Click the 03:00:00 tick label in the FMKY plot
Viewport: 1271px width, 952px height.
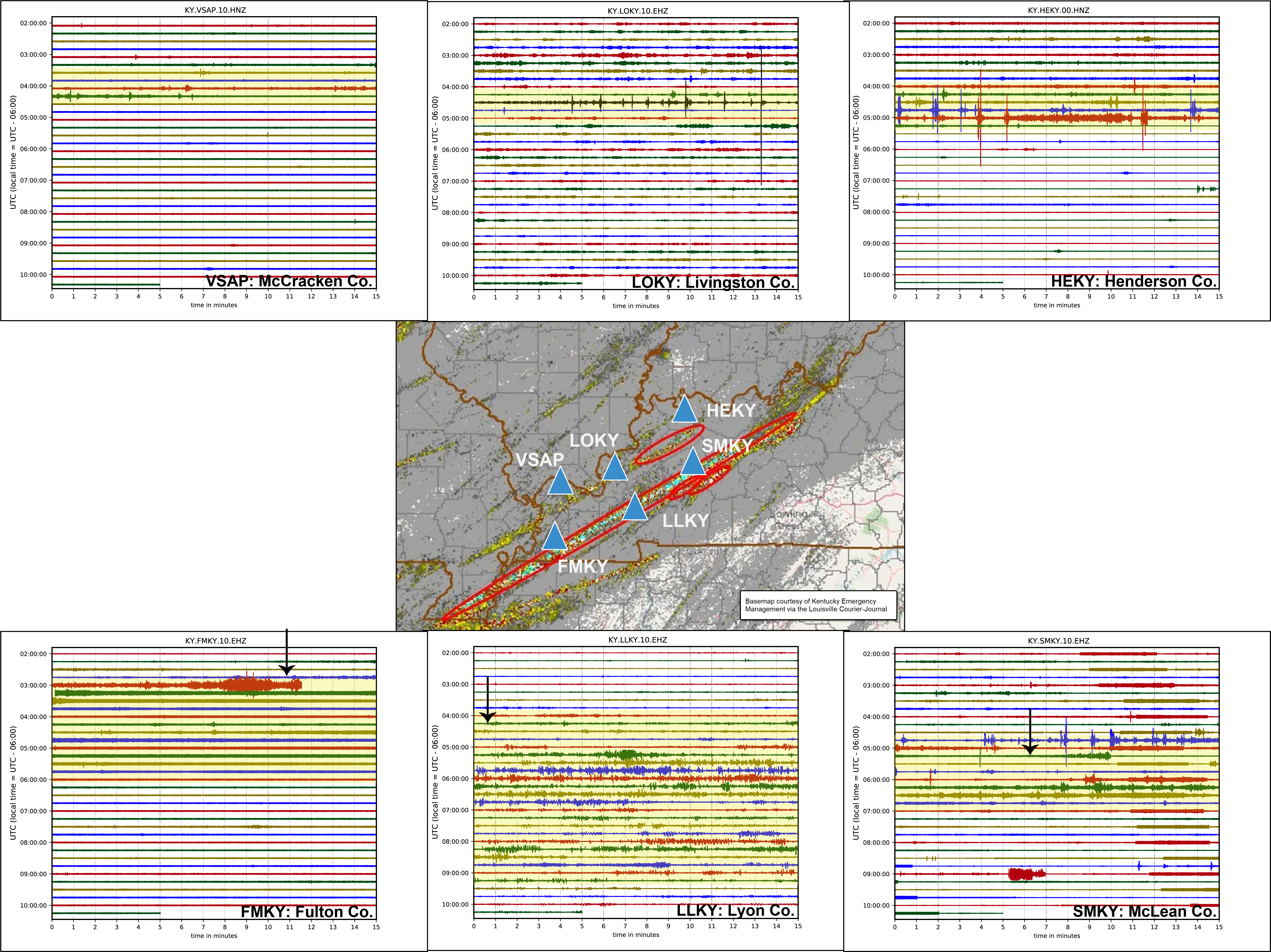click(33, 685)
